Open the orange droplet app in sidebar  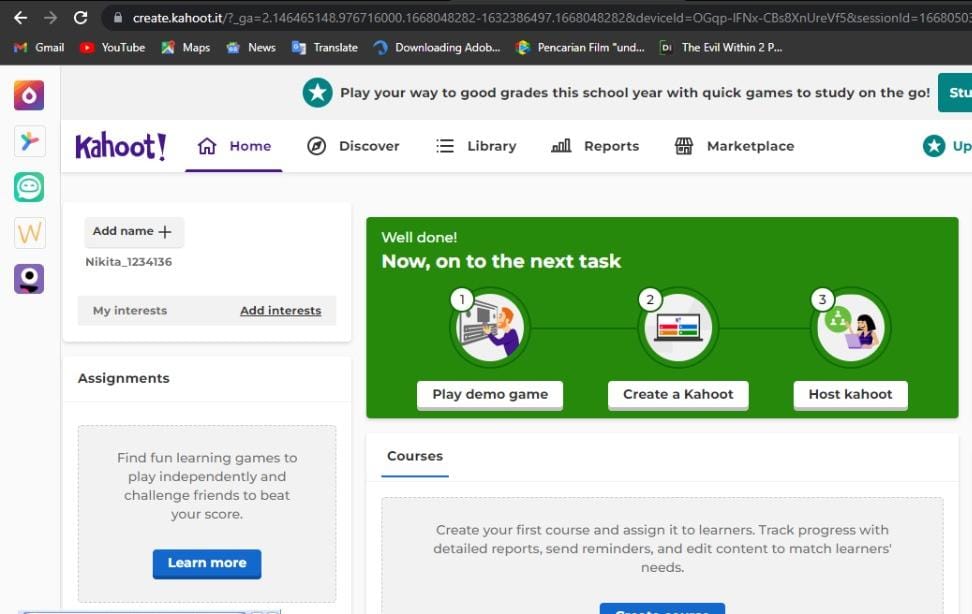[29, 96]
